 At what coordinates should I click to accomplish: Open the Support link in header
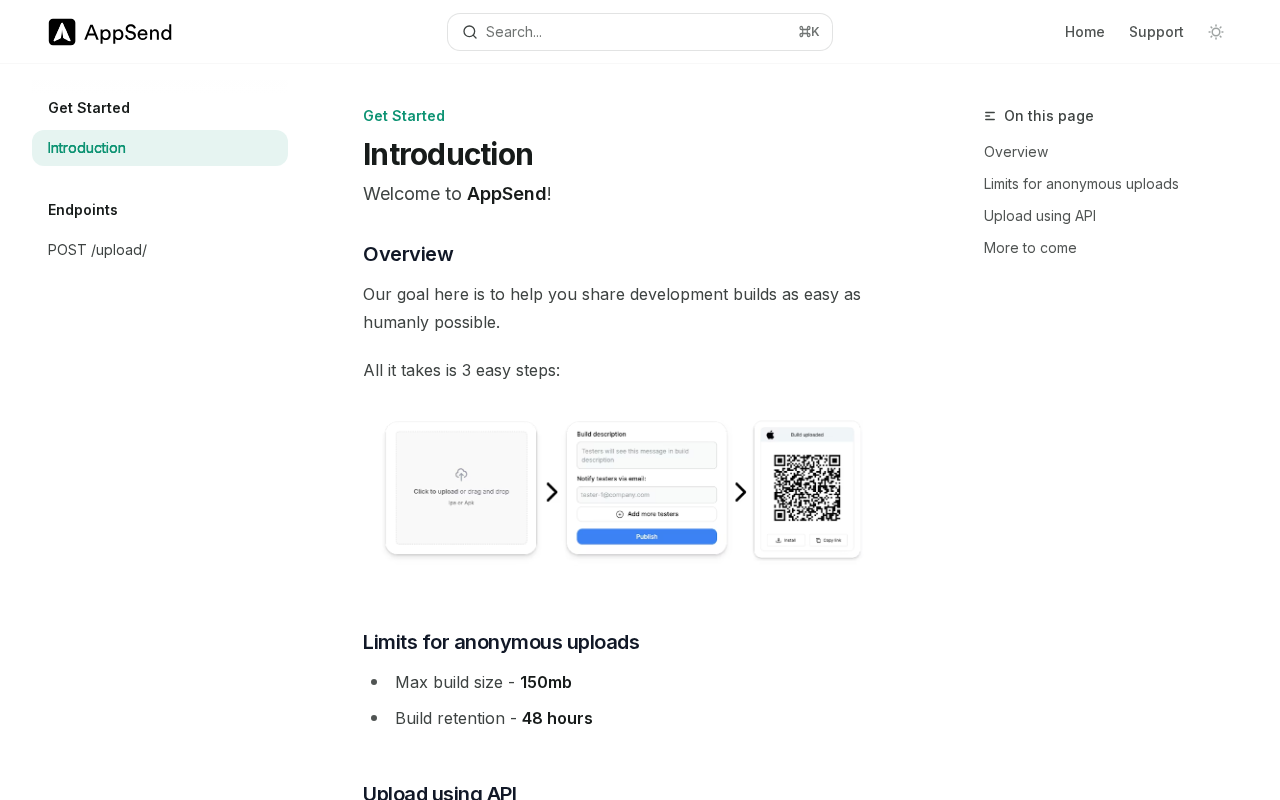point(1156,32)
